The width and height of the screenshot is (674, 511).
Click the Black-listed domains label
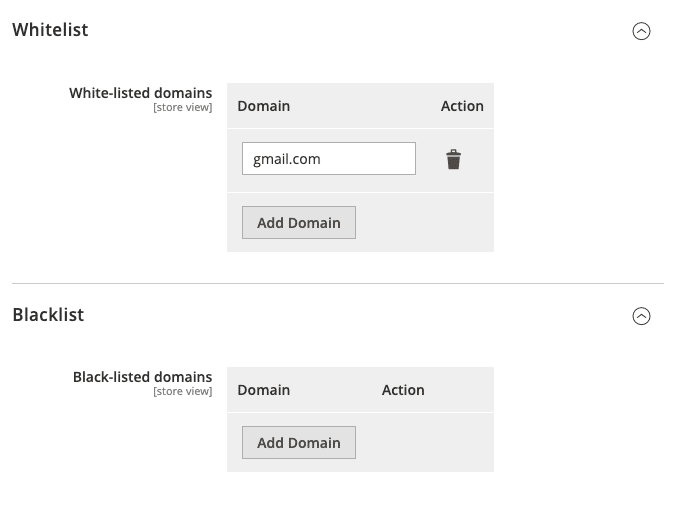click(x=142, y=377)
